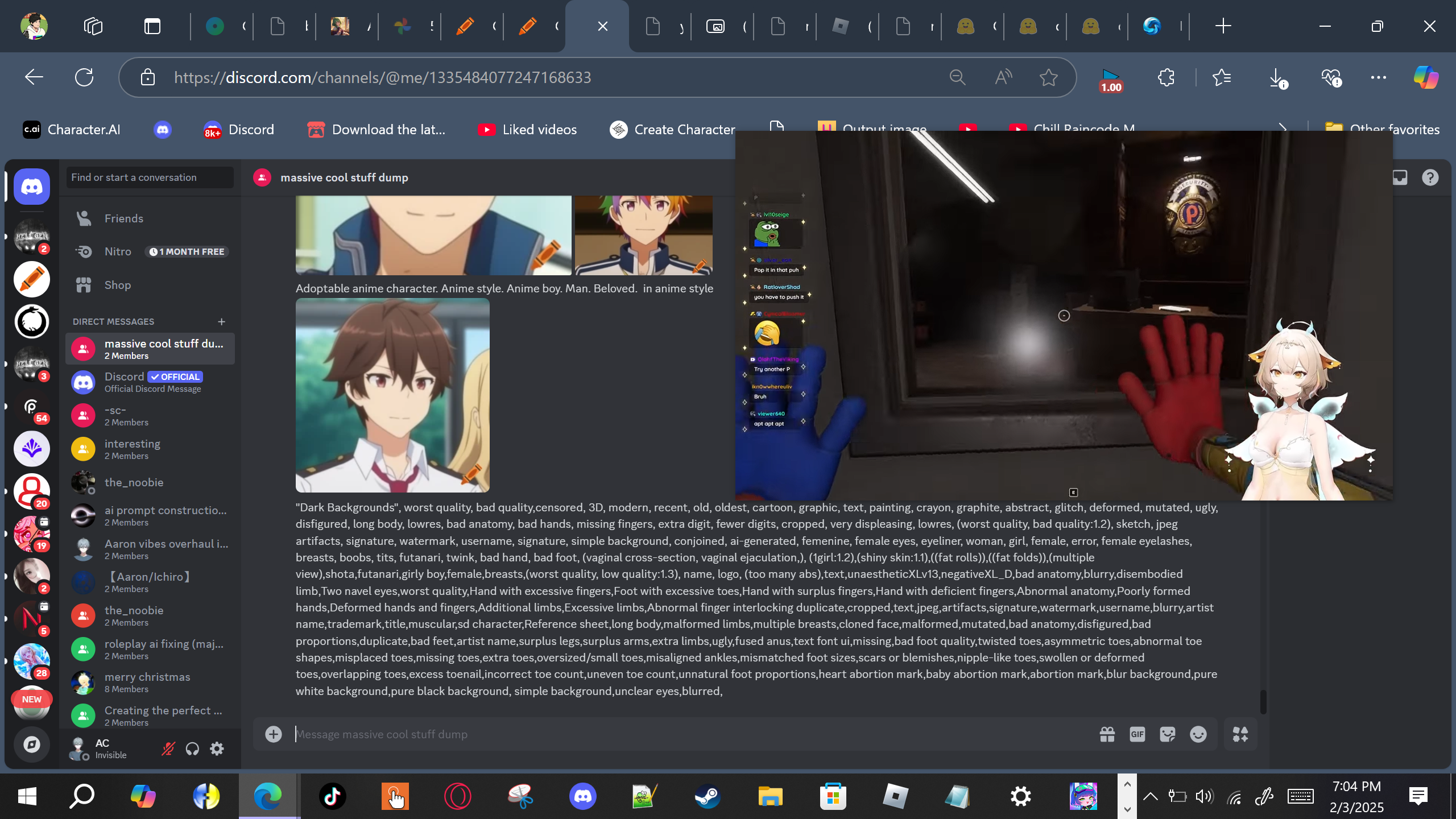Open the GIF picker
The image size is (1456, 819).
(1137, 734)
